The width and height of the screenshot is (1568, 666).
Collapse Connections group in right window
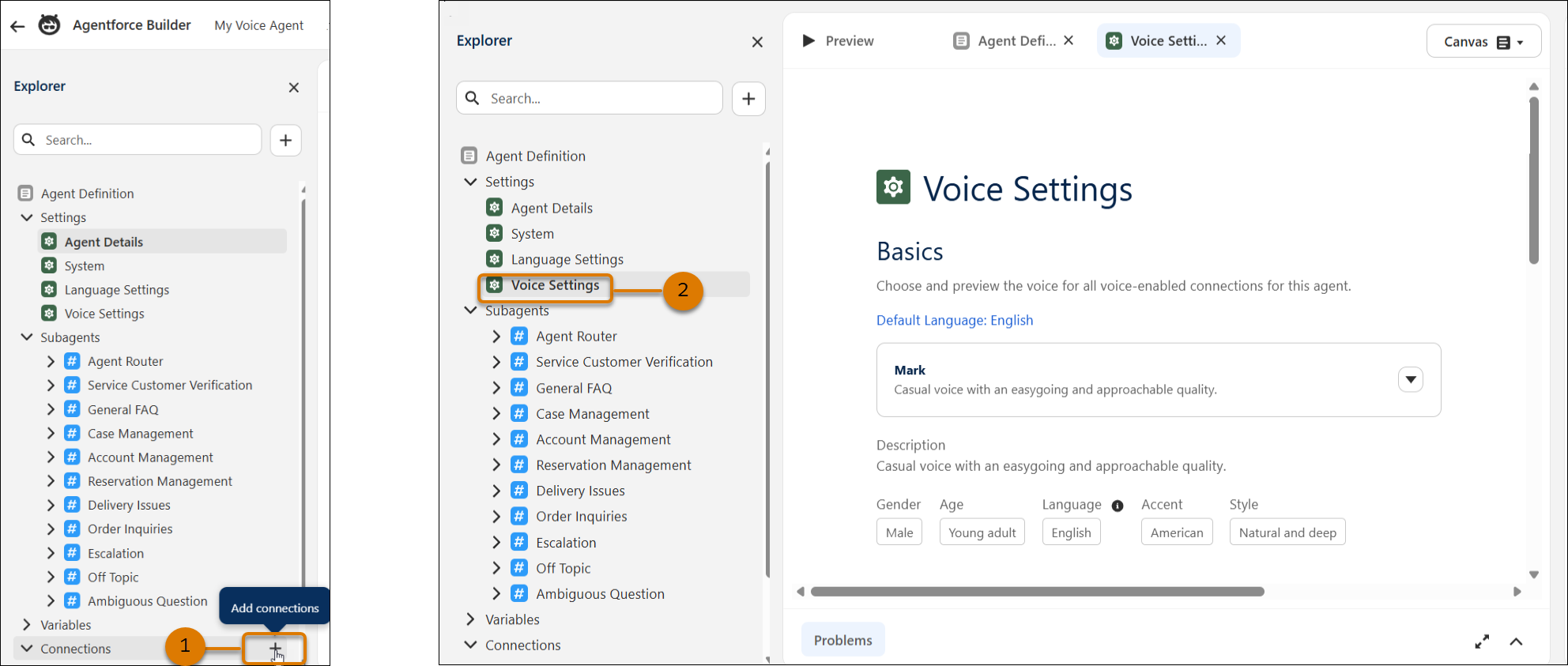tap(470, 645)
